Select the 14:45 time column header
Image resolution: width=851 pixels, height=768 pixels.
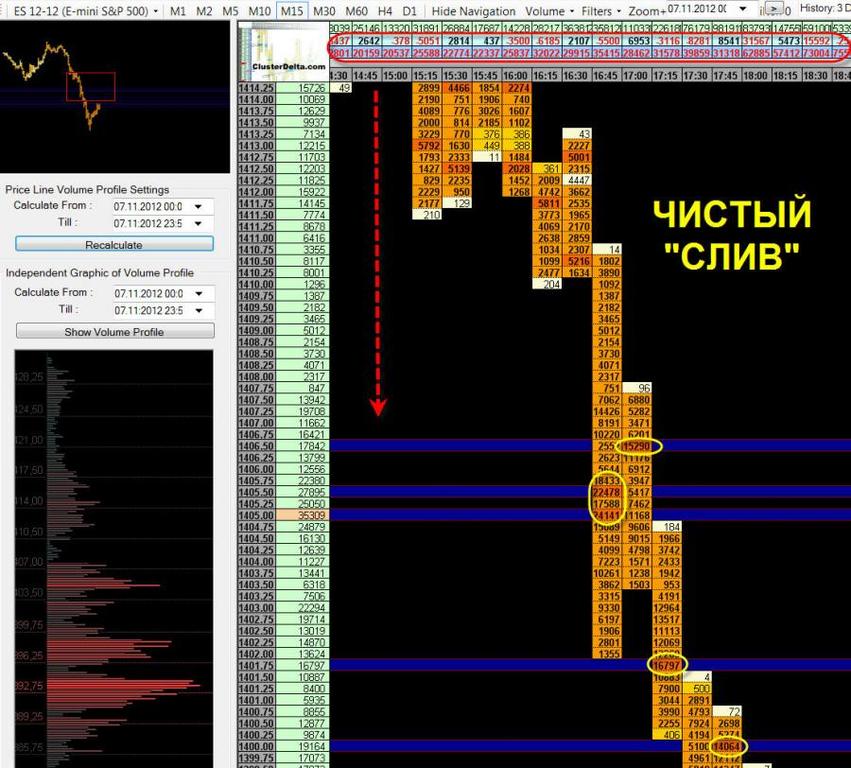coord(365,76)
